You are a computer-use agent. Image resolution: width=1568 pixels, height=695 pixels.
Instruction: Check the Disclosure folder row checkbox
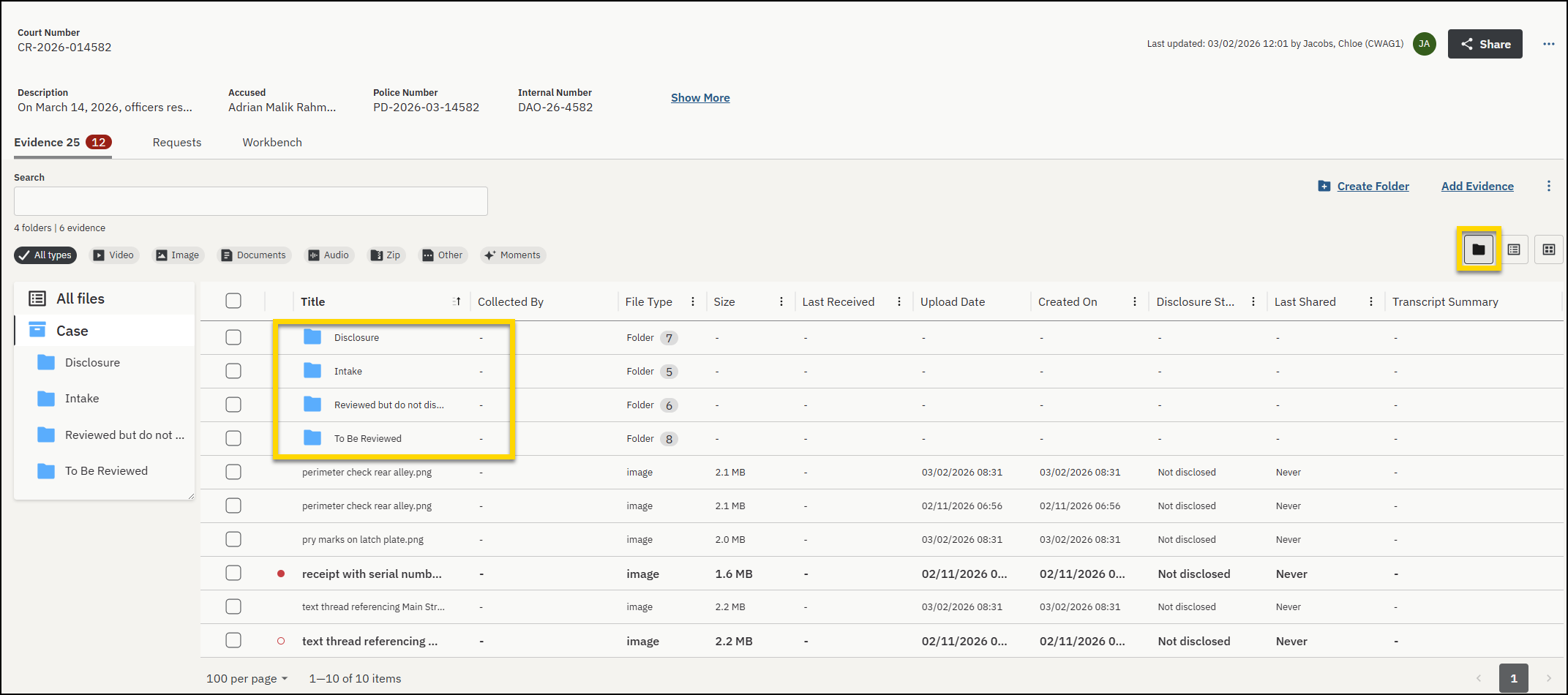point(233,337)
